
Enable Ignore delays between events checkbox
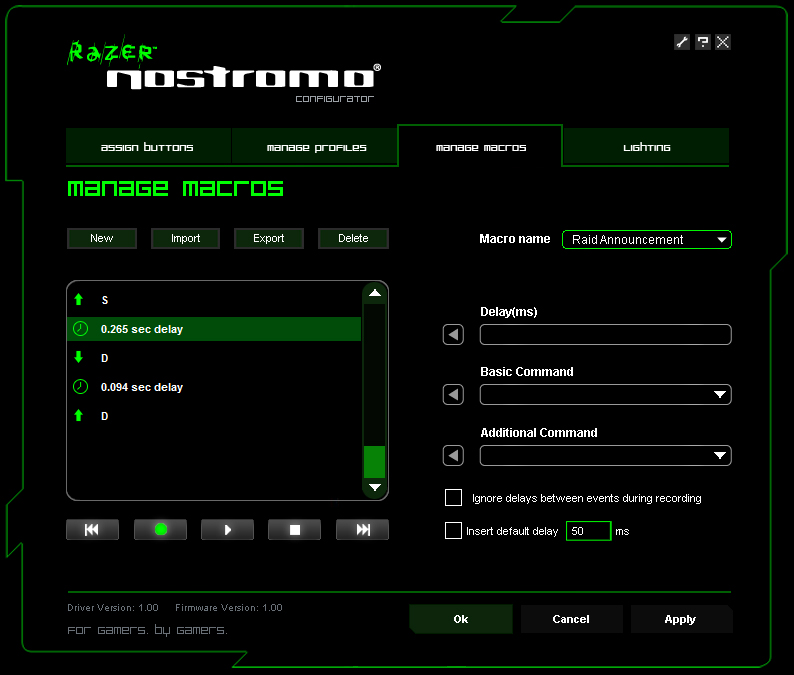coord(453,498)
